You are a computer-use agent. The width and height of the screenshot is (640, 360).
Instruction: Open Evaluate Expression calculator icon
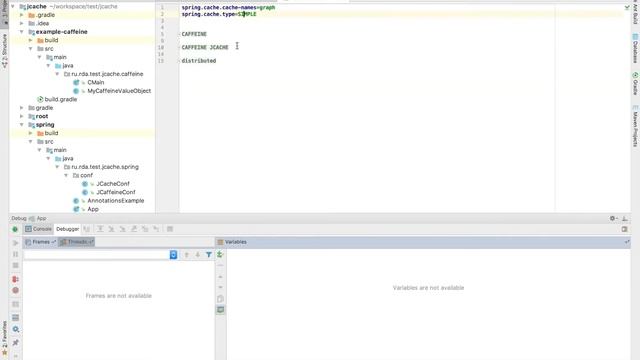click(x=170, y=229)
